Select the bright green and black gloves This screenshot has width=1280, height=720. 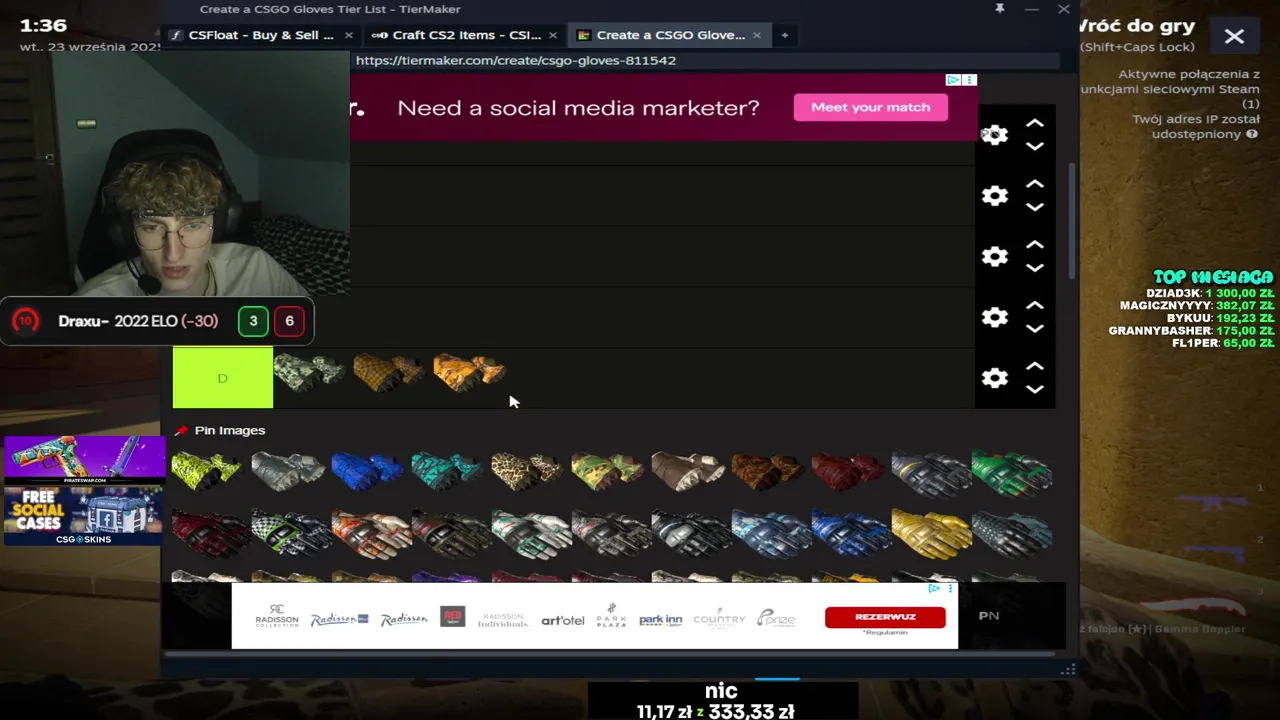click(1011, 472)
